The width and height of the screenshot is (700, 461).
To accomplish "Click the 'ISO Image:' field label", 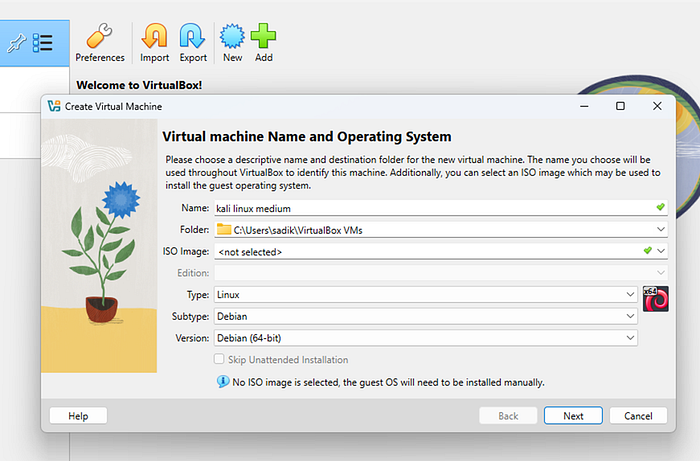I will point(186,251).
